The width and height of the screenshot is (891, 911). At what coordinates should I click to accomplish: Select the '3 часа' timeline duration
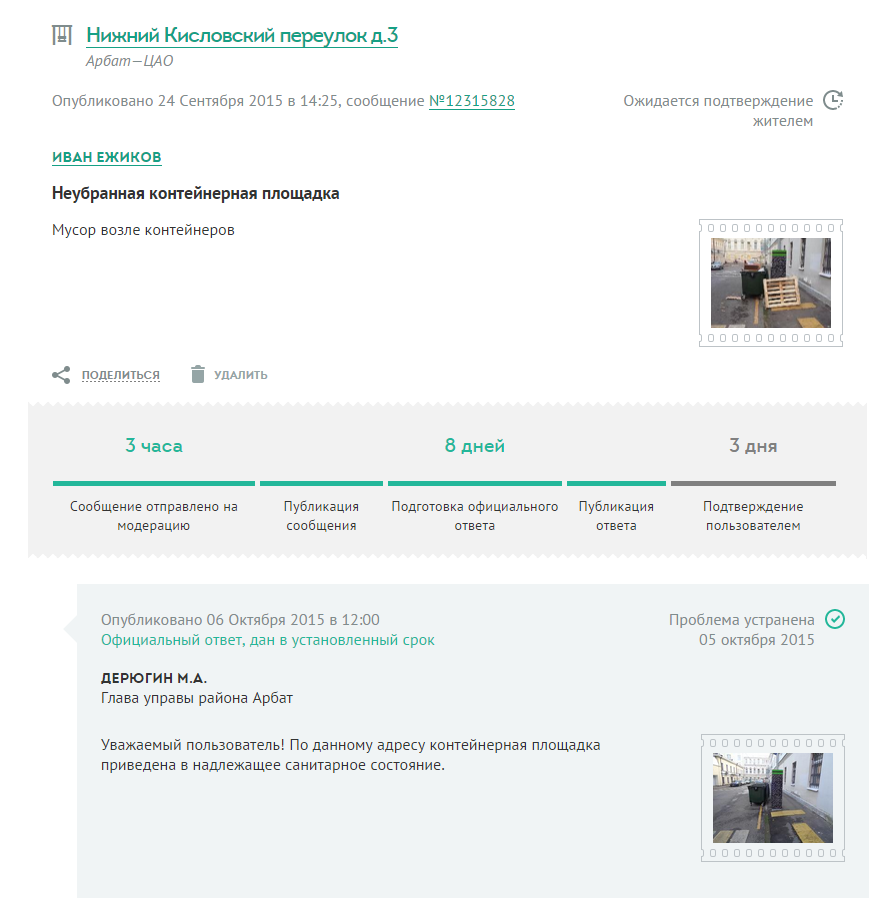click(x=154, y=446)
